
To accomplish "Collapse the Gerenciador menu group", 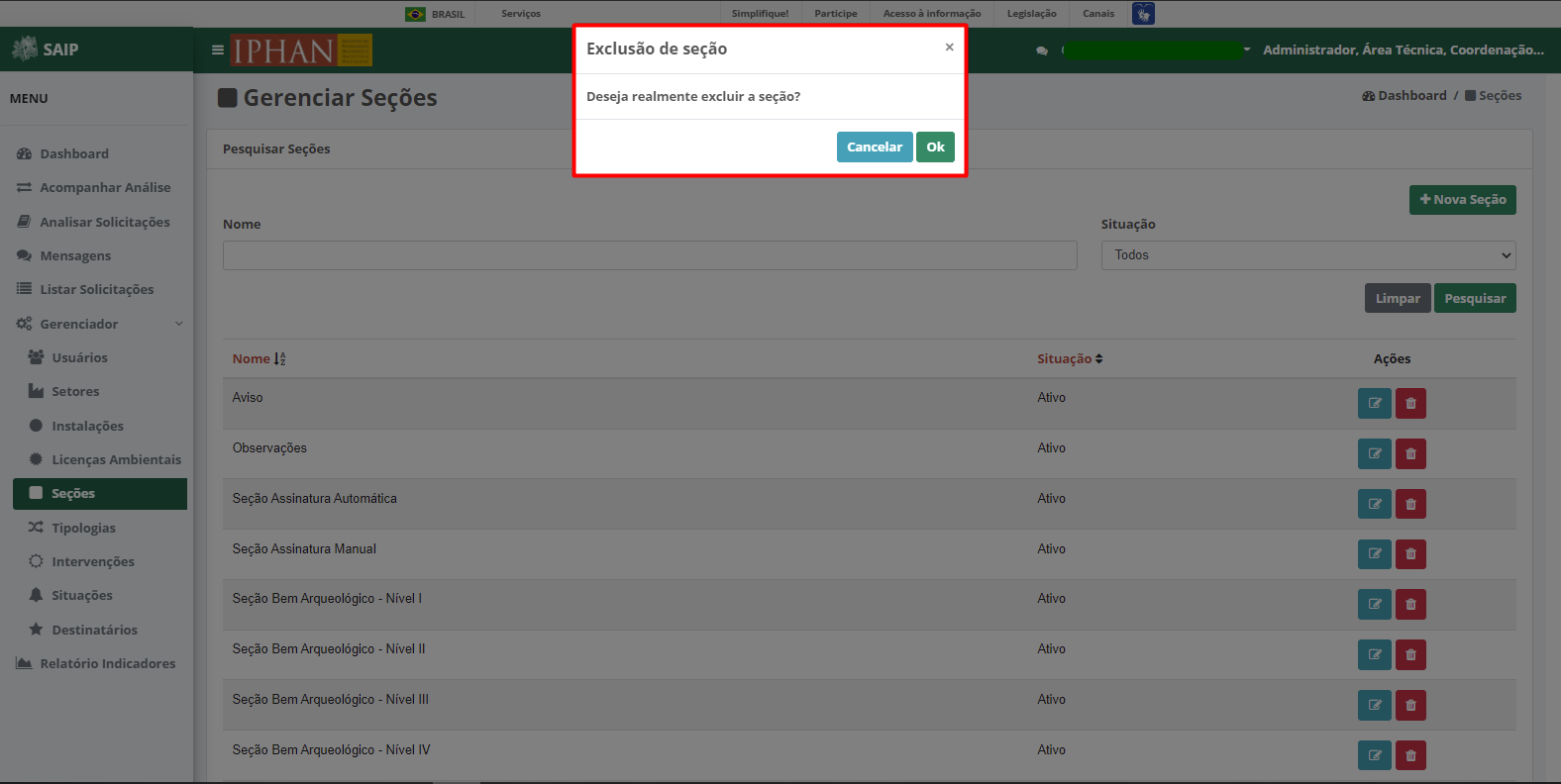I will [100, 324].
